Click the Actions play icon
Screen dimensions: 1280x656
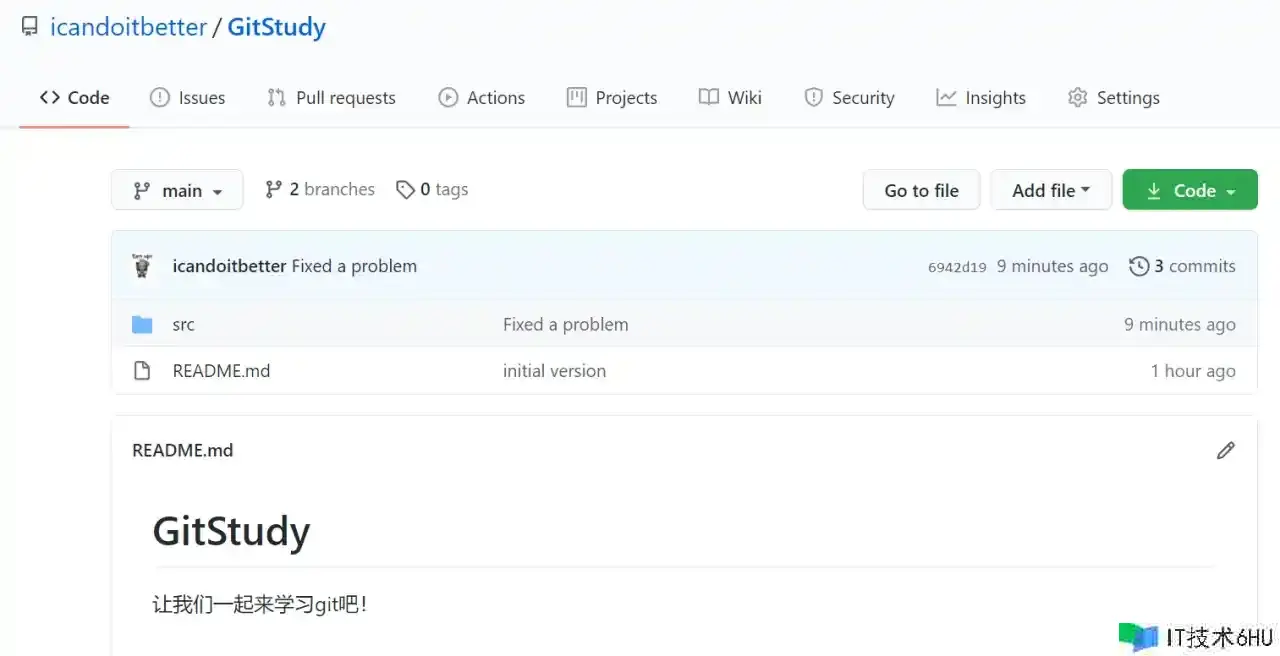click(x=448, y=97)
